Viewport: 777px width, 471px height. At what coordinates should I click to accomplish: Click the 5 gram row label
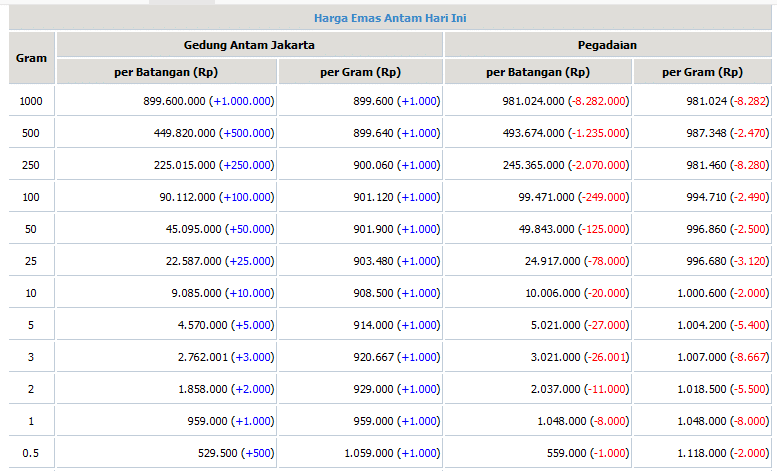[31, 325]
